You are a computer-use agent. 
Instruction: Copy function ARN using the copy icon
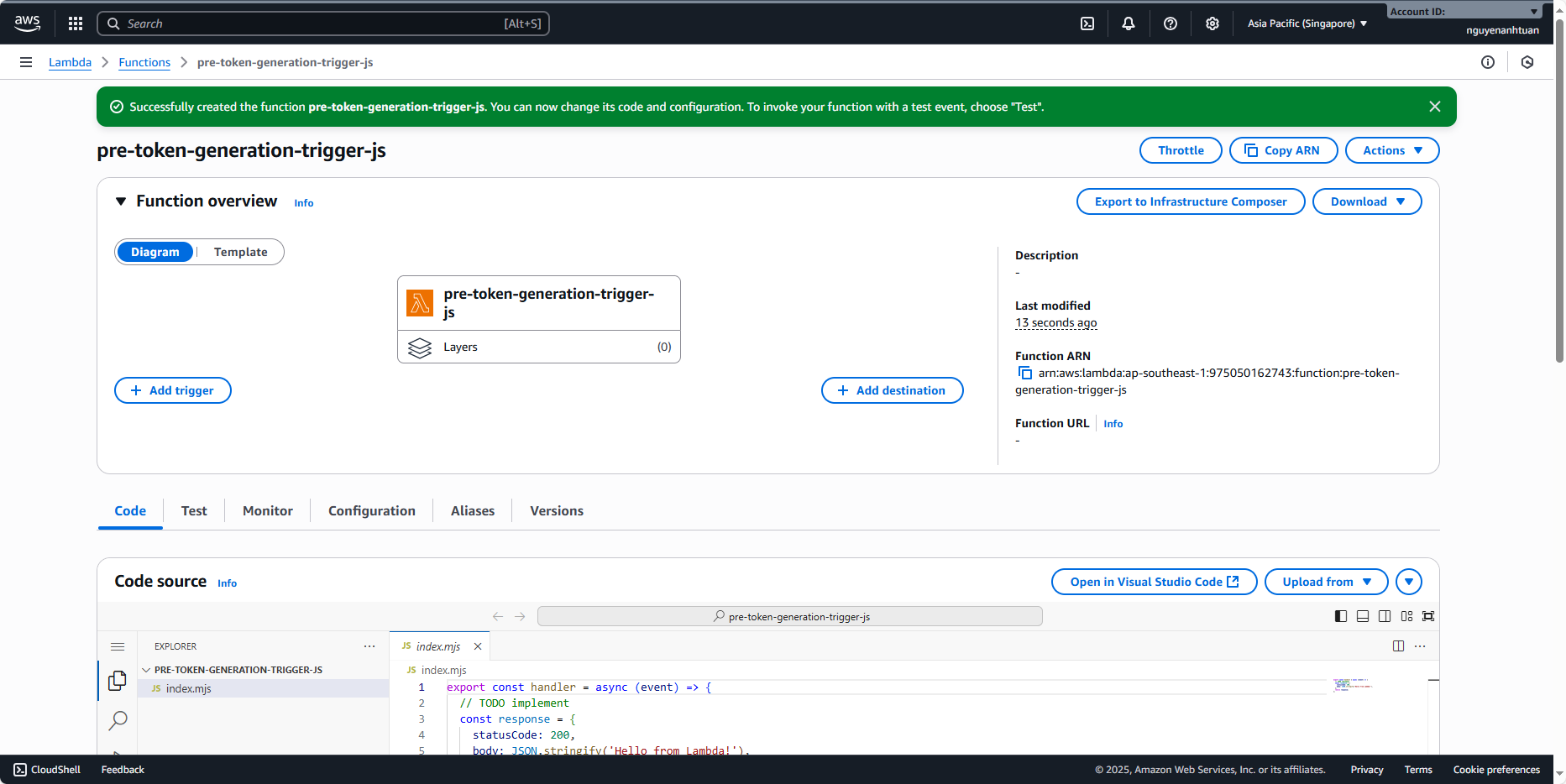pyautogui.click(x=1024, y=373)
